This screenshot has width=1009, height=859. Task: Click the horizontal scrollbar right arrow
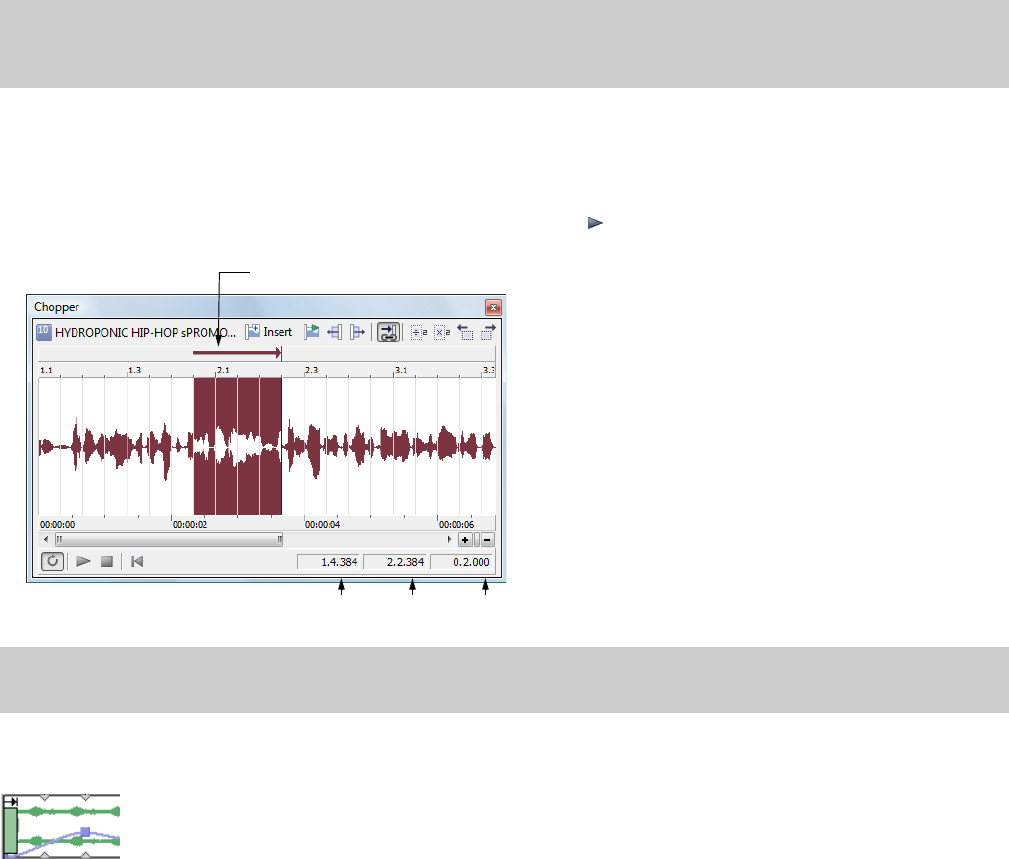coord(449,539)
